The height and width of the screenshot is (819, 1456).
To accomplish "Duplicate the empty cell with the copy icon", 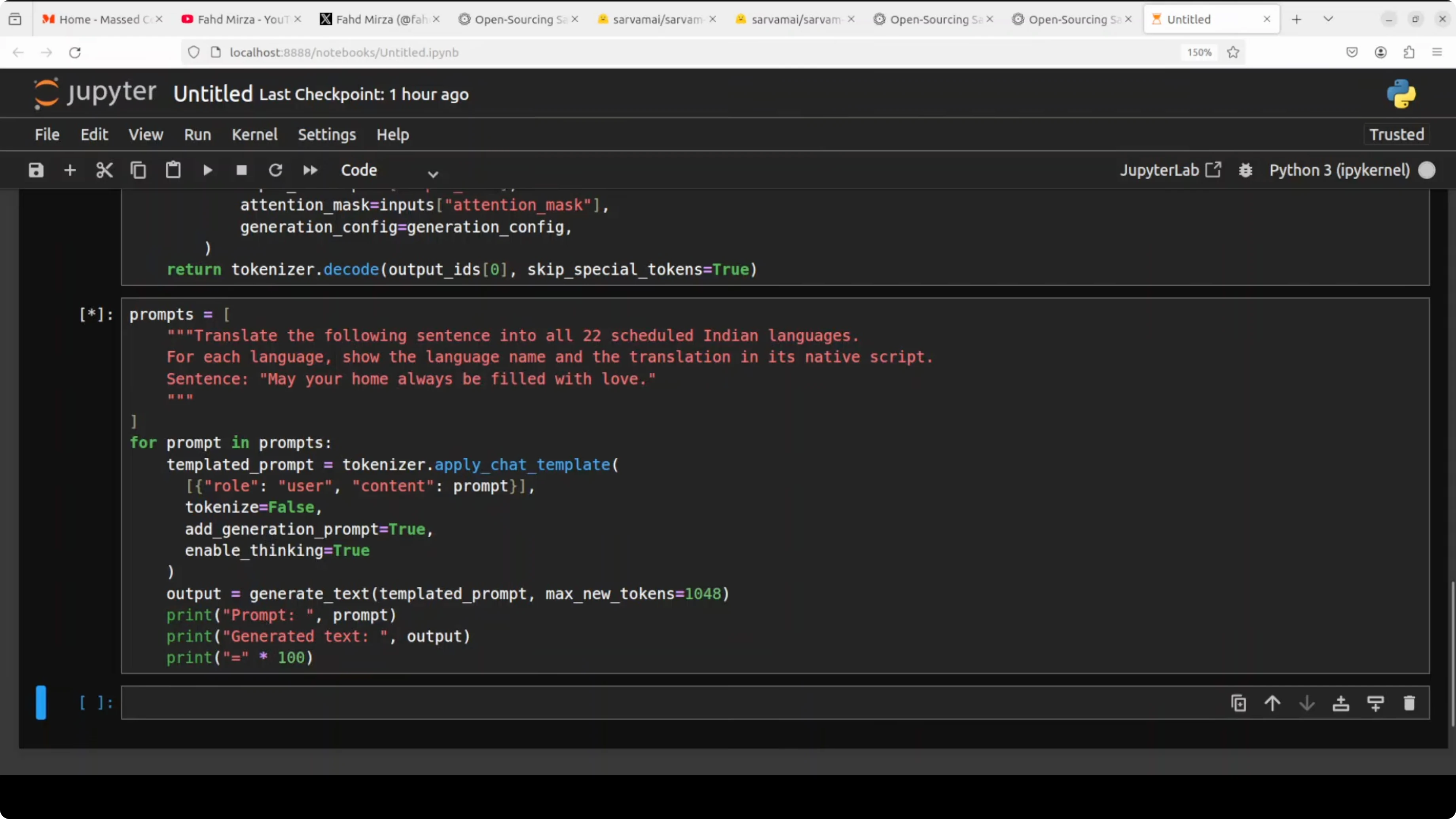I will 1238,703.
